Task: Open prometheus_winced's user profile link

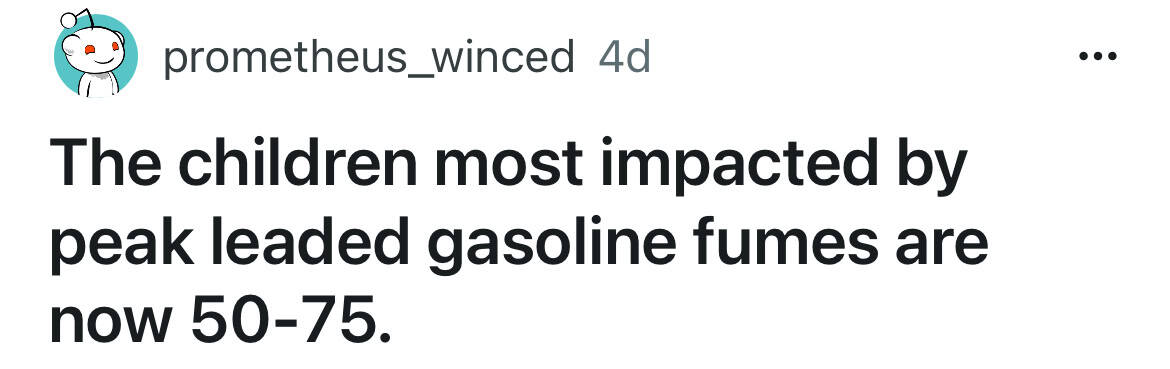Action: (x=369, y=57)
